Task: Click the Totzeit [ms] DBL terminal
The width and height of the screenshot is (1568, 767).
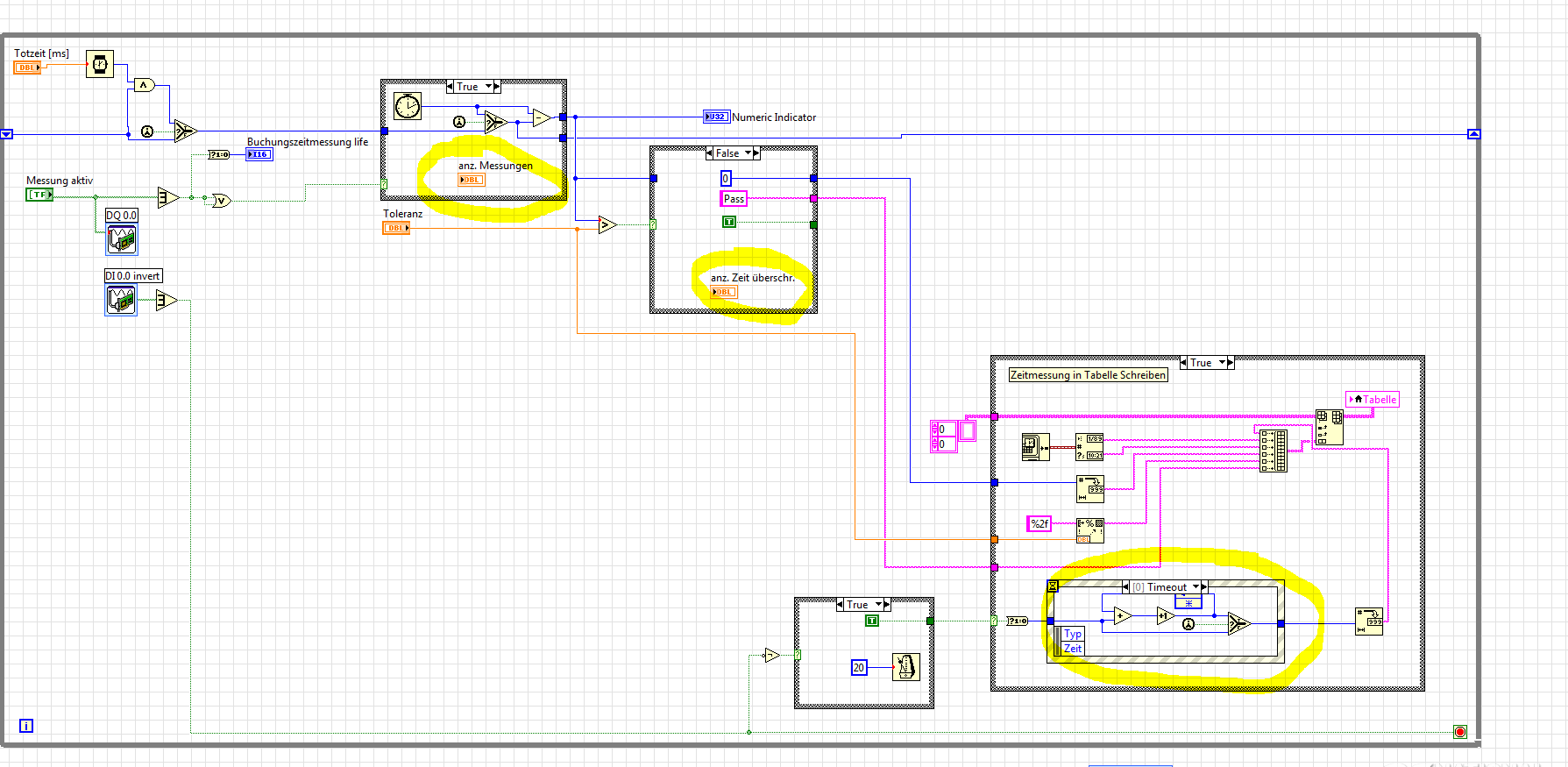Action: [x=27, y=67]
